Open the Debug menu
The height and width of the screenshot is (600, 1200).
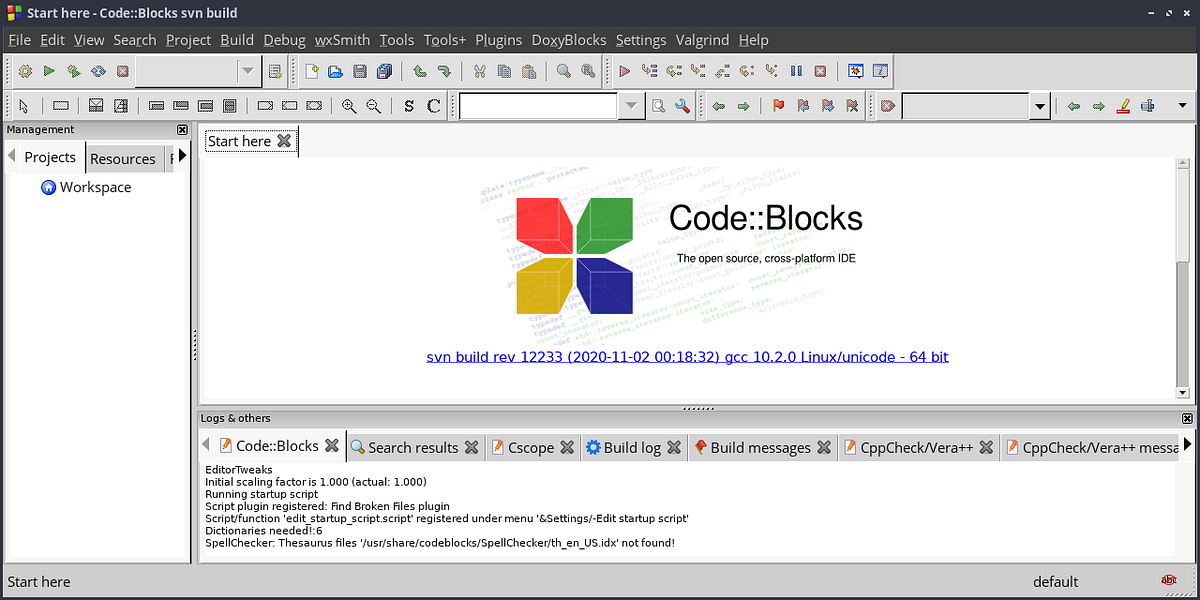(285, 40)
